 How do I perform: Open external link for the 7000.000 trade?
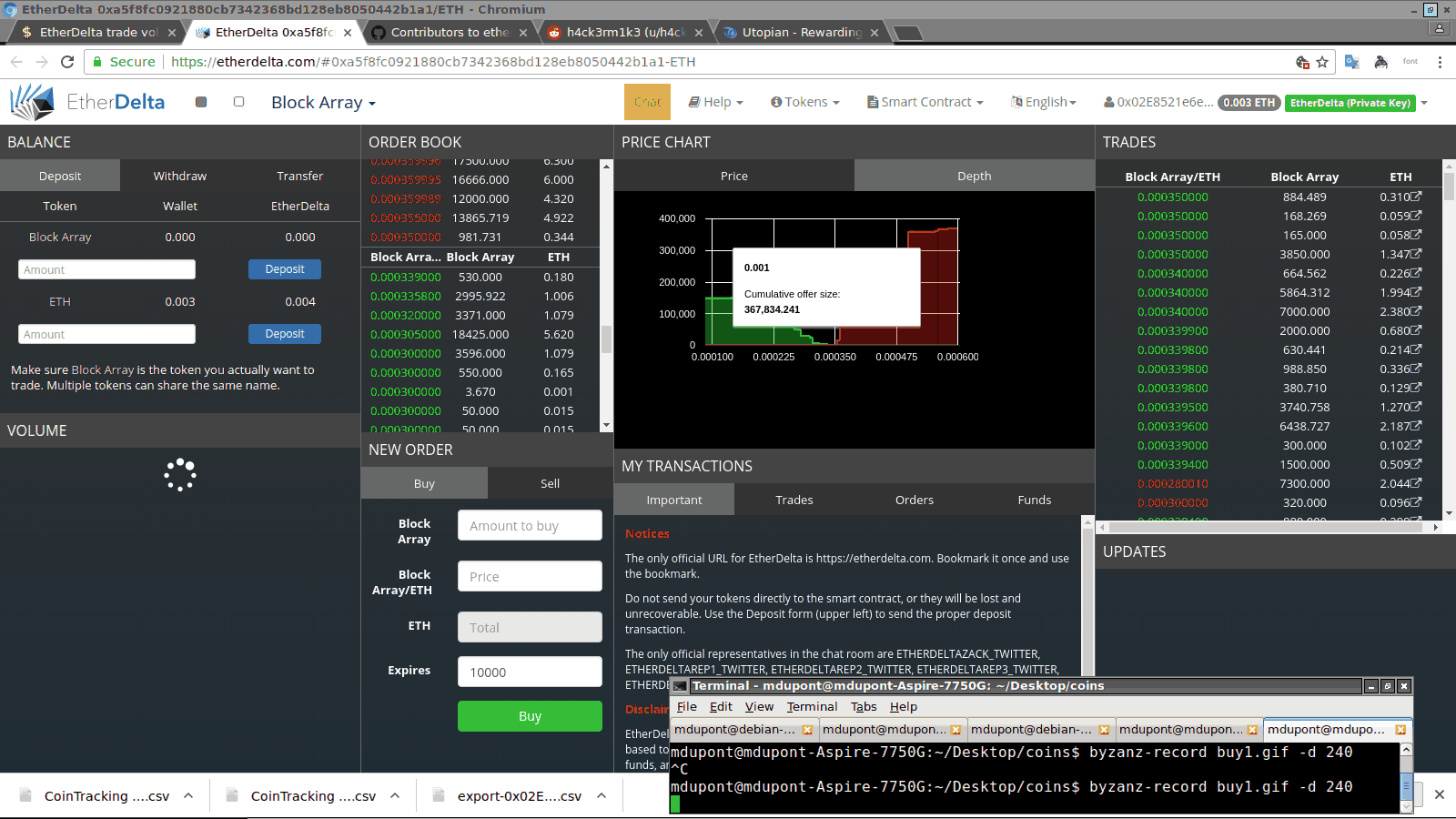pos(1416,310)
